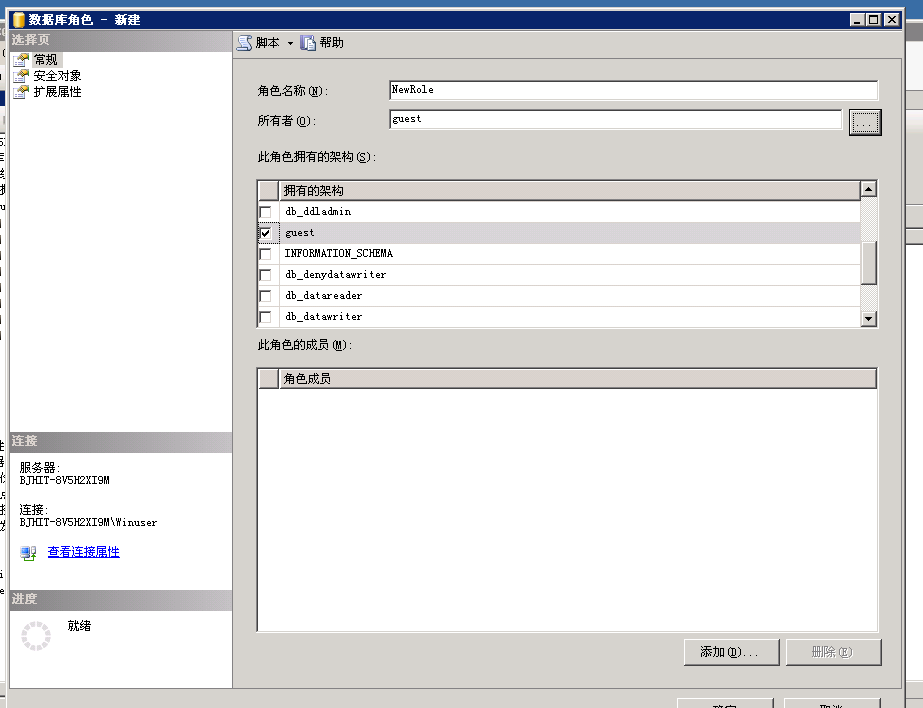Viewport: 923px width, 708px height.
Task: Select the 安全对象 page
Action: coord(57,76)
